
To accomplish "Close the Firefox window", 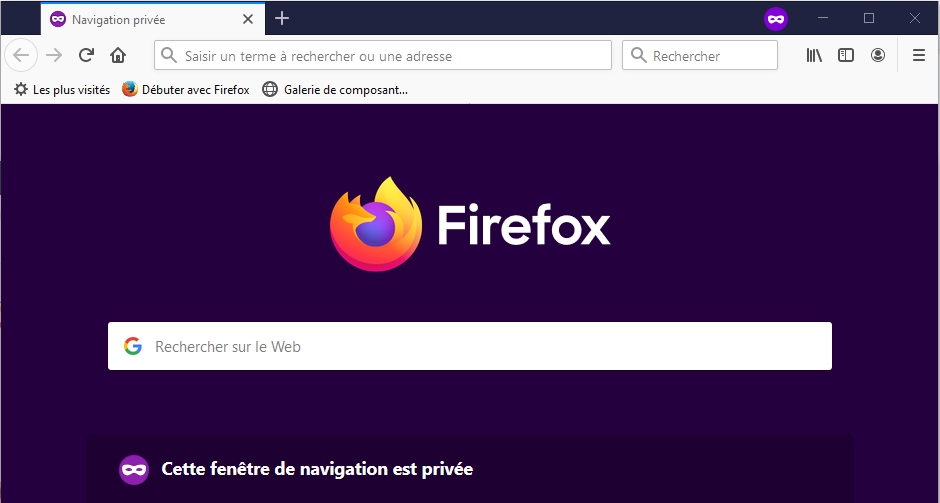I will 915,19.
